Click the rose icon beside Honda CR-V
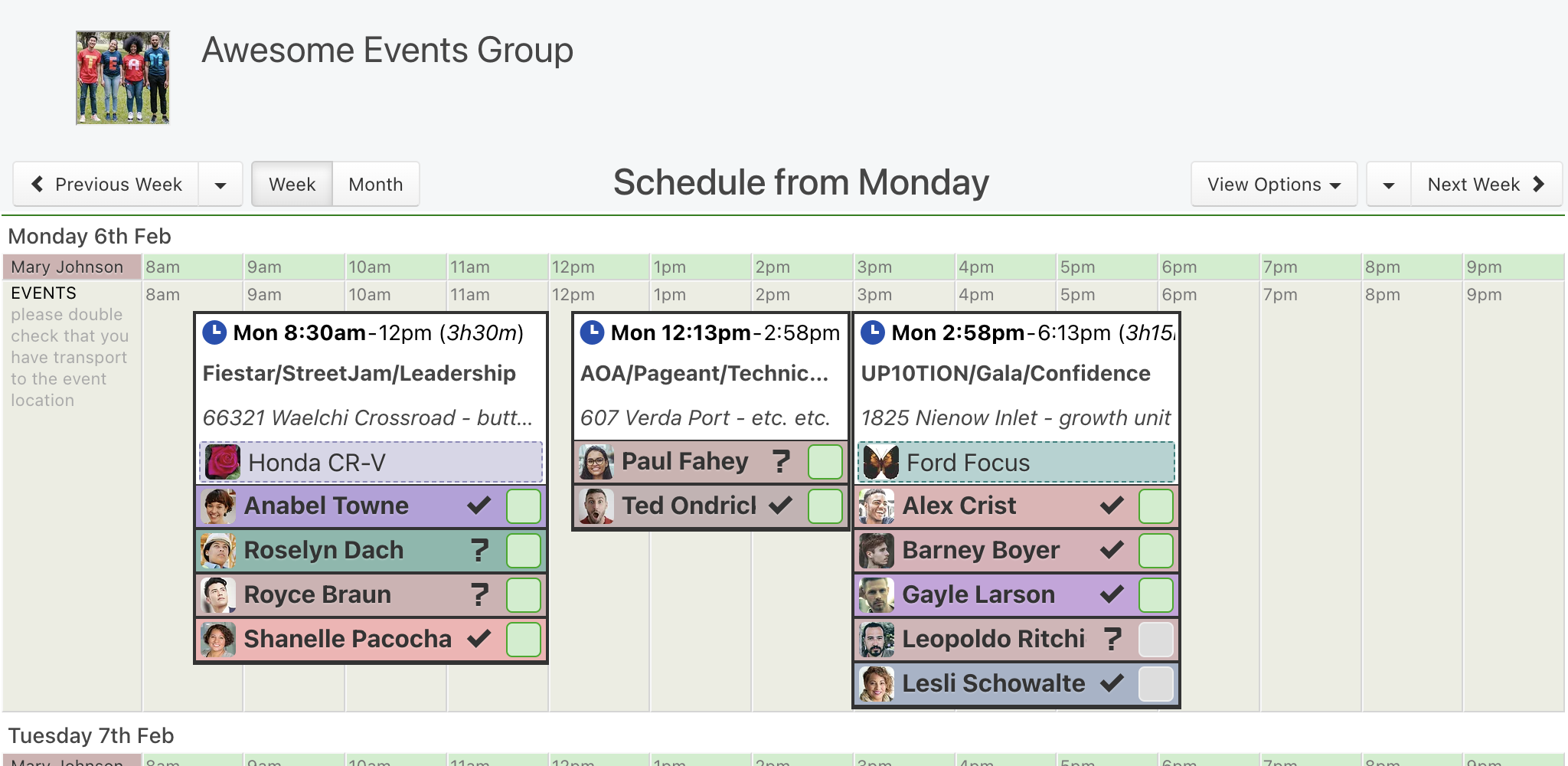 coord(223,462)
